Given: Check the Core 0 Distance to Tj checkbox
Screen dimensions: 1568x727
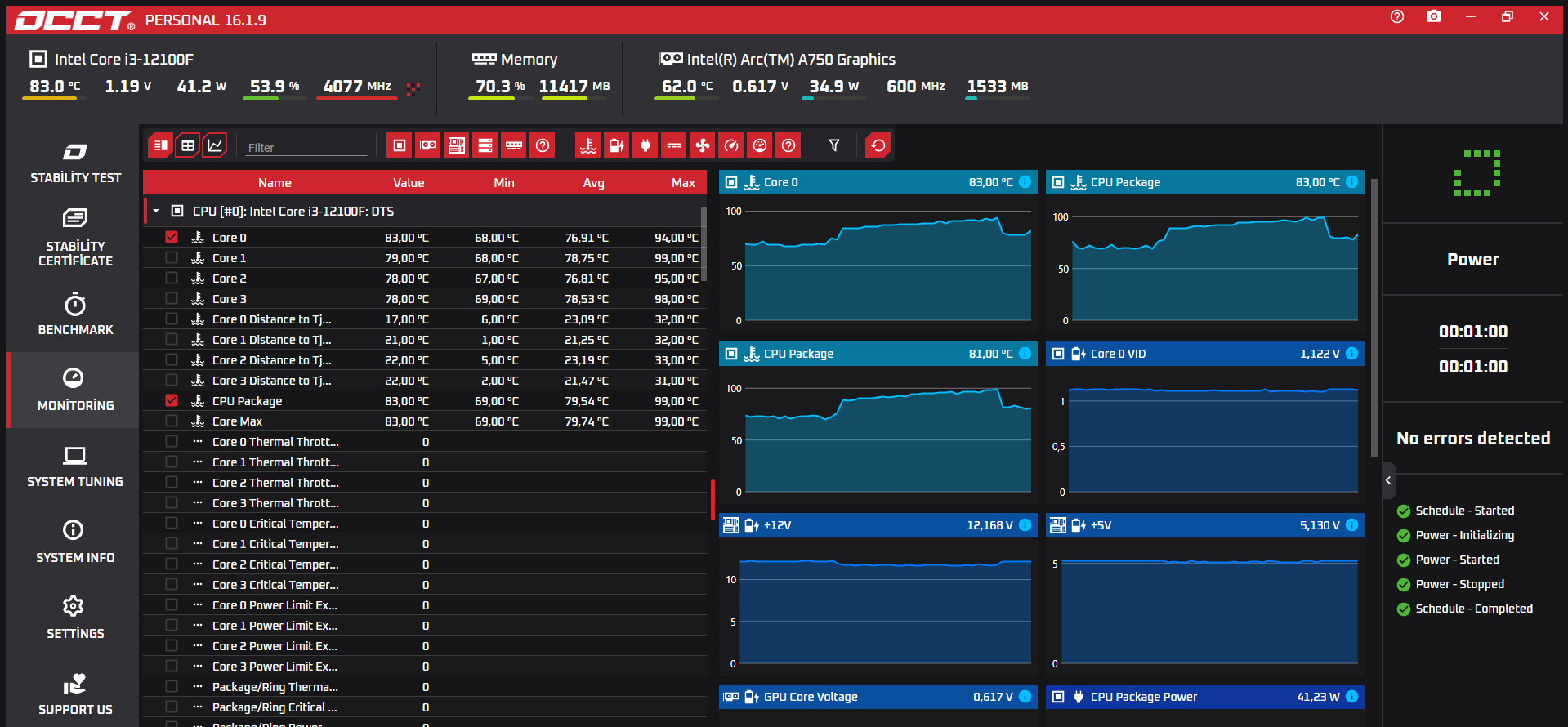Looking at the screenshot, I should point(172,319).
